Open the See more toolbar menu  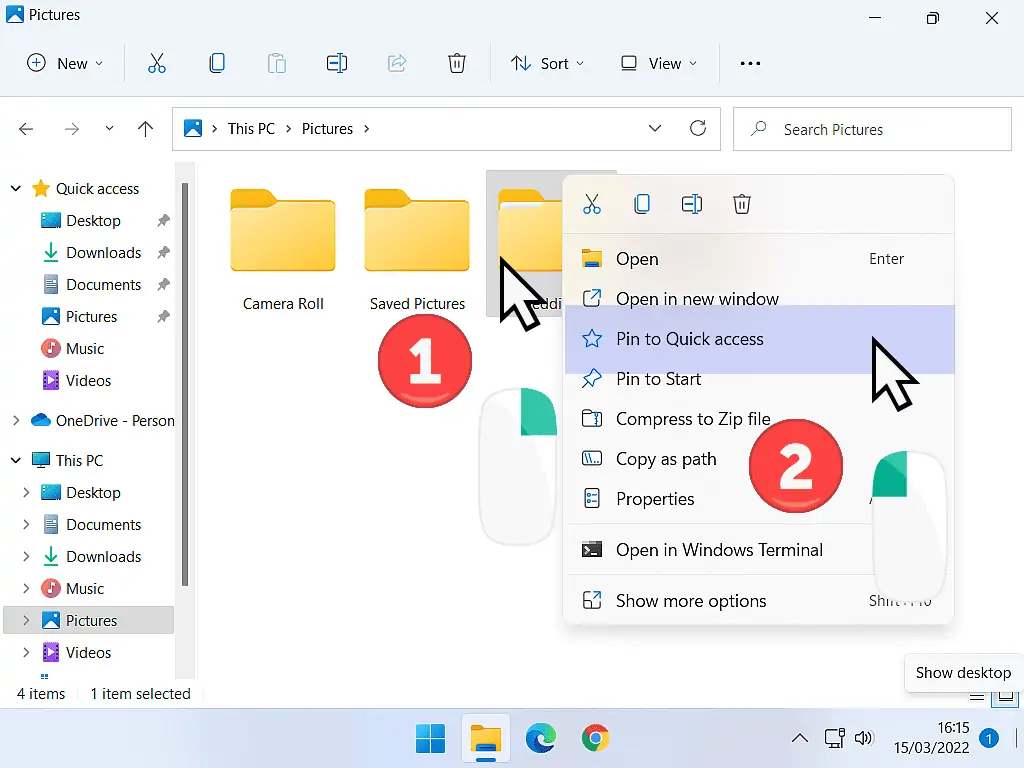750,63
